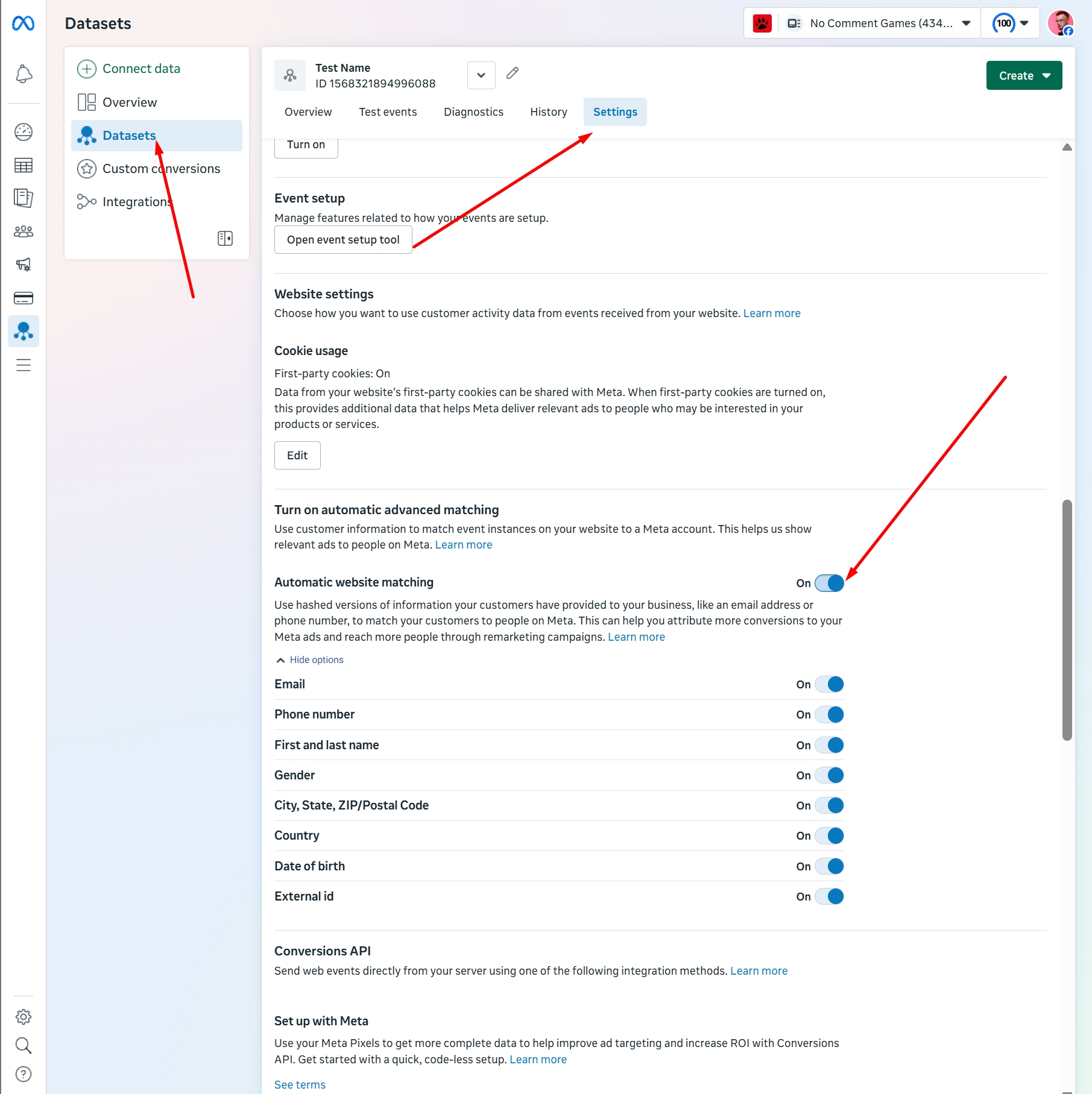Image resolution: width=1092 pixels, height=1094 pixels.
Task: Click the red paw business logo
Action: [x=762, y=24]
